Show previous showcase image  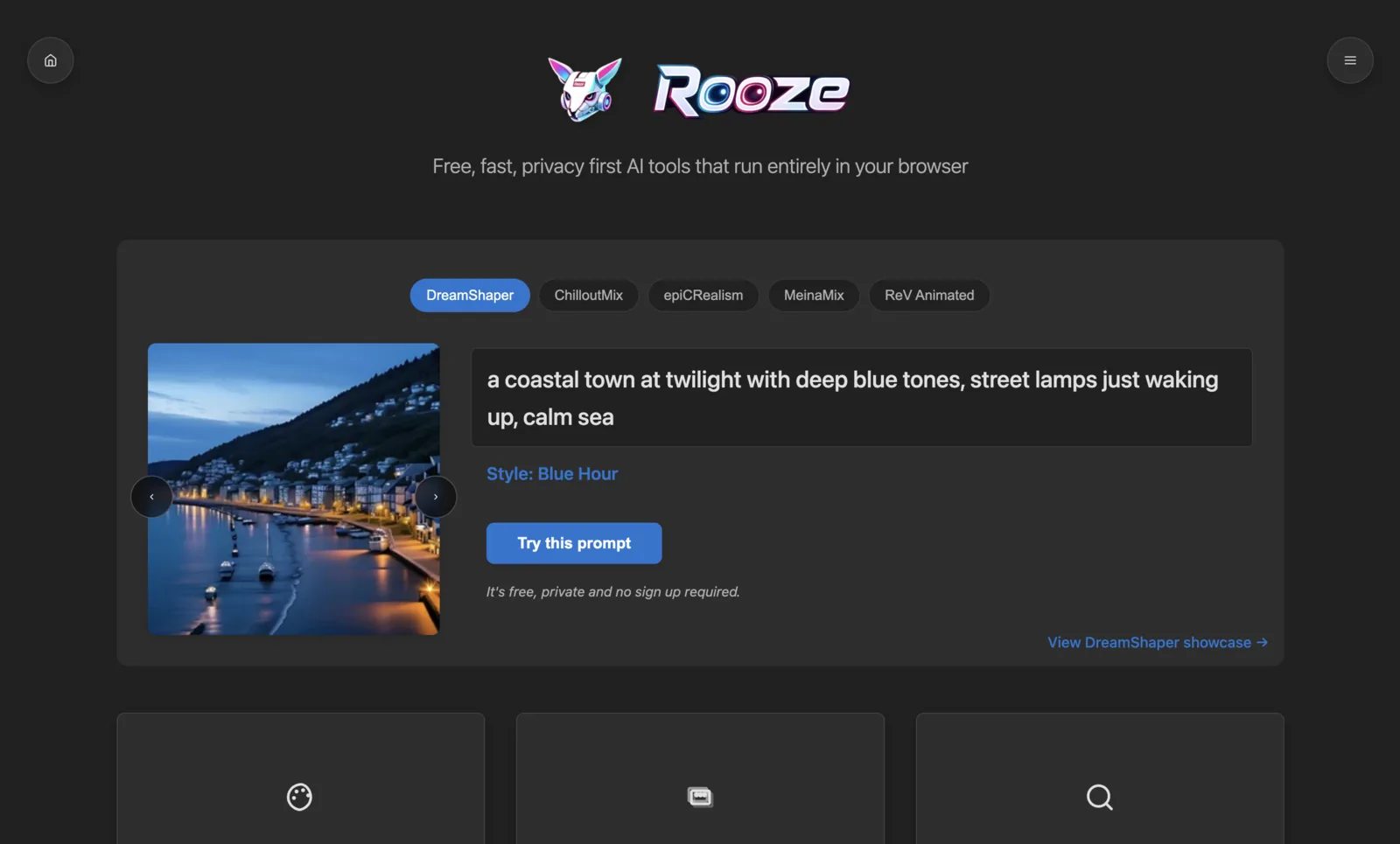pos(151,497)
